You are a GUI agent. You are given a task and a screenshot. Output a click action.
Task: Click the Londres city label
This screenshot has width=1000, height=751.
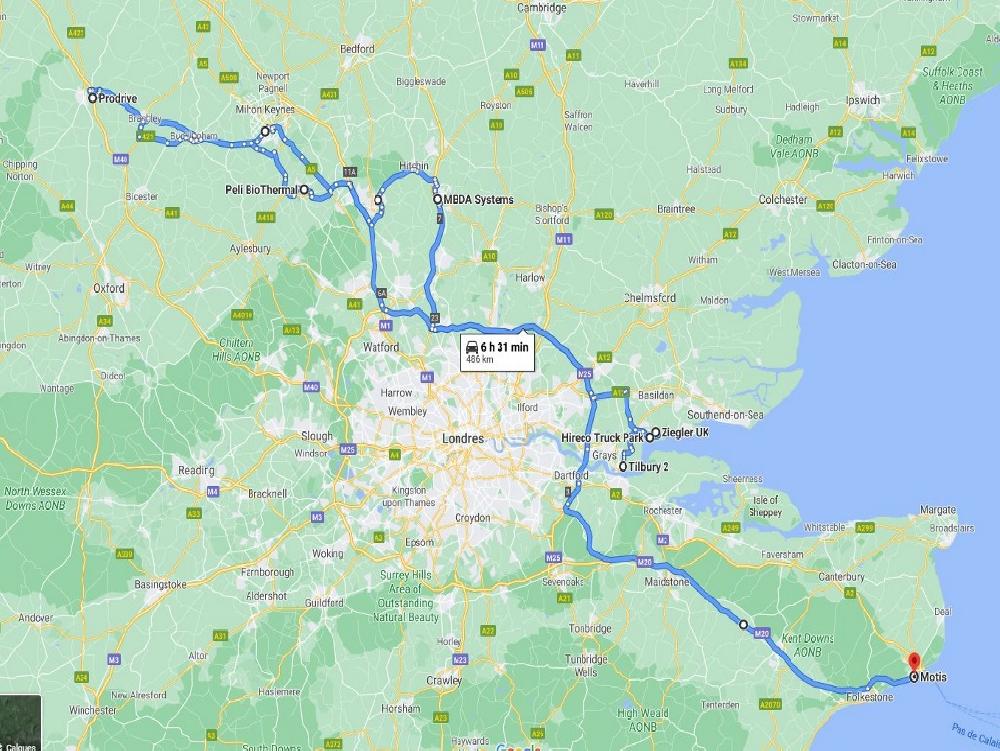[x=463, y=439]
